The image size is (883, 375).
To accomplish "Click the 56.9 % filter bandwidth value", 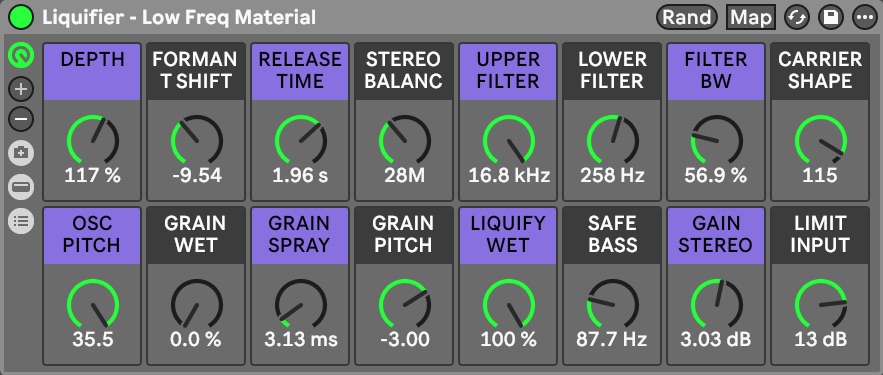I will 716,176.
